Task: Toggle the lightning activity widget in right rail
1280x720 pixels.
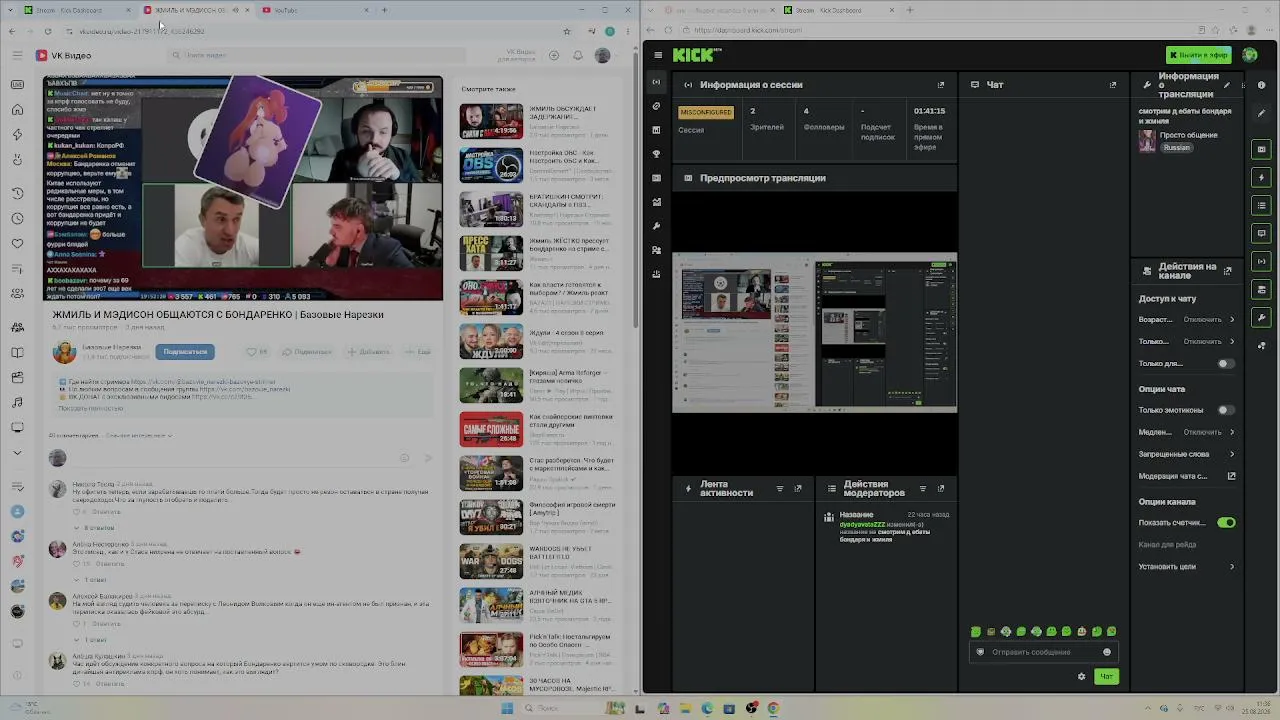Action: [1262, 177]
